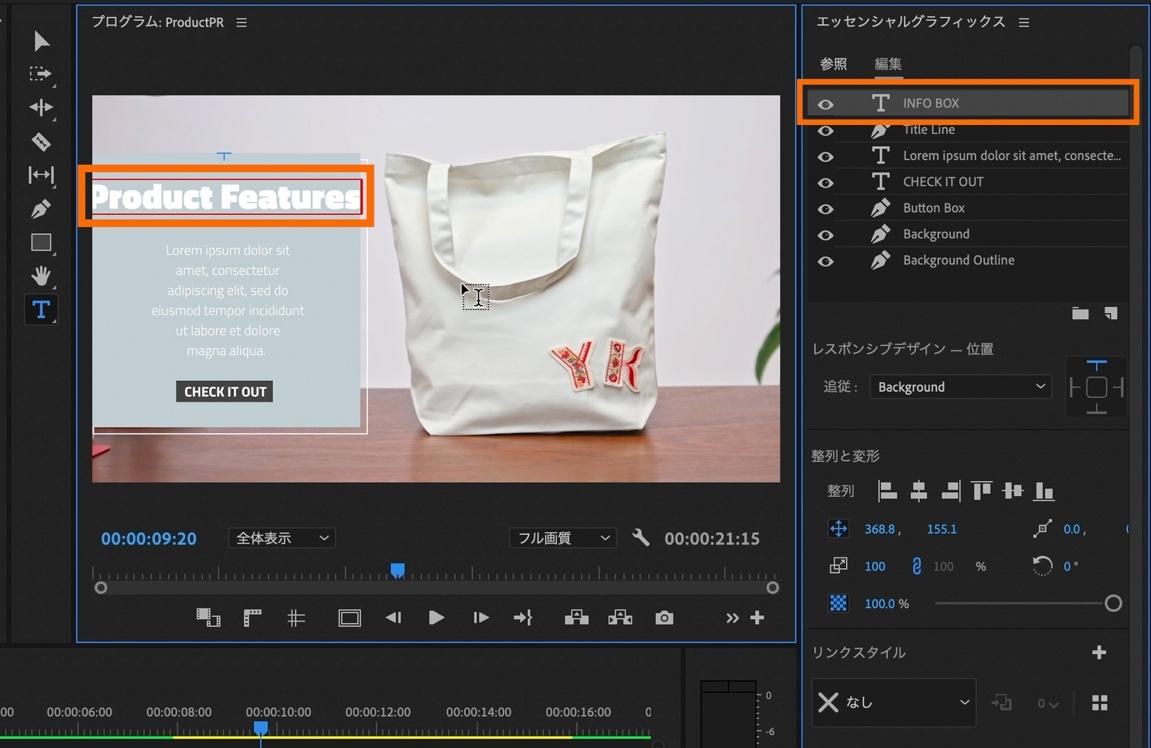Viewport: 1151px width, 748px height.
Task: Step forward one frame
Action: click(x=481, y=618)
